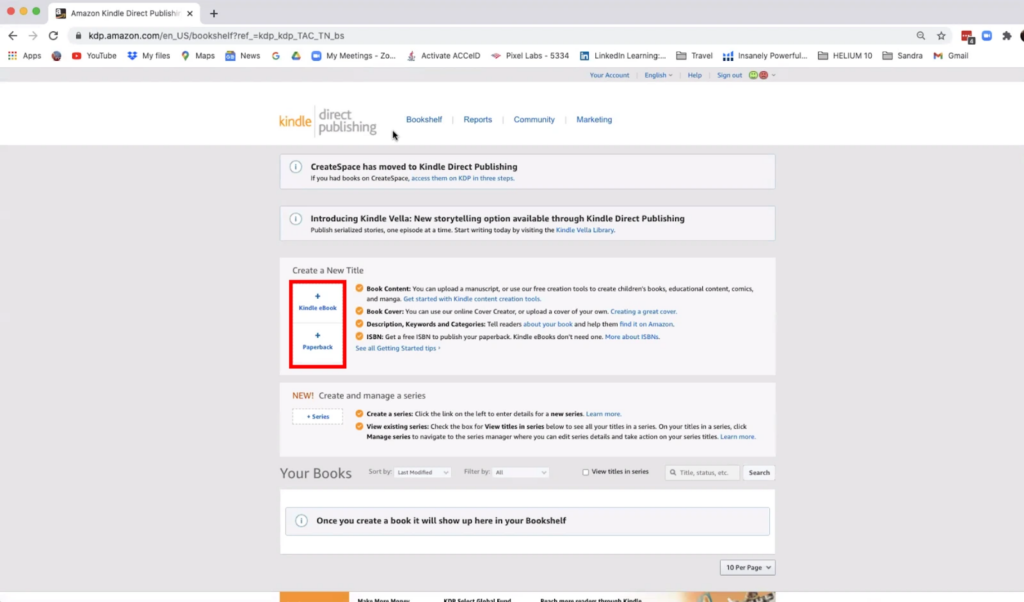Open the Sandra bookmarks folder
Viewport: 1024px width, 602px height.
point(902,55)
